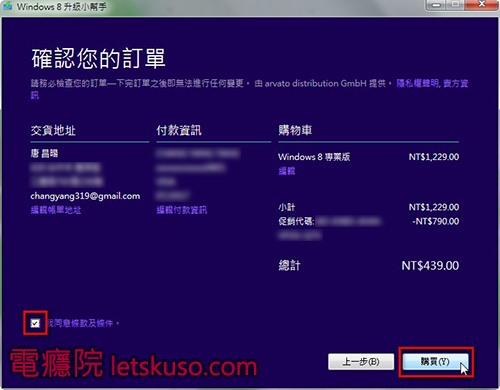500x390 pixels.
Task: Close the upgrade assistant window
Action: (482, 5)
